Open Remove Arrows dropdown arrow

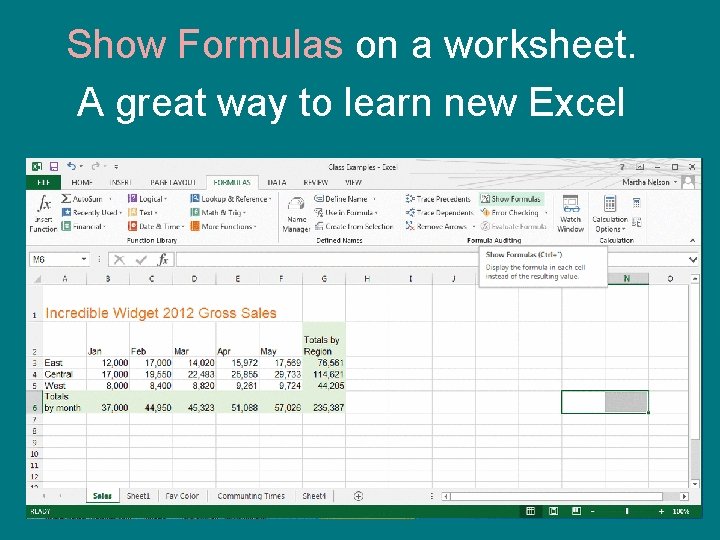(x=473, y=227)
